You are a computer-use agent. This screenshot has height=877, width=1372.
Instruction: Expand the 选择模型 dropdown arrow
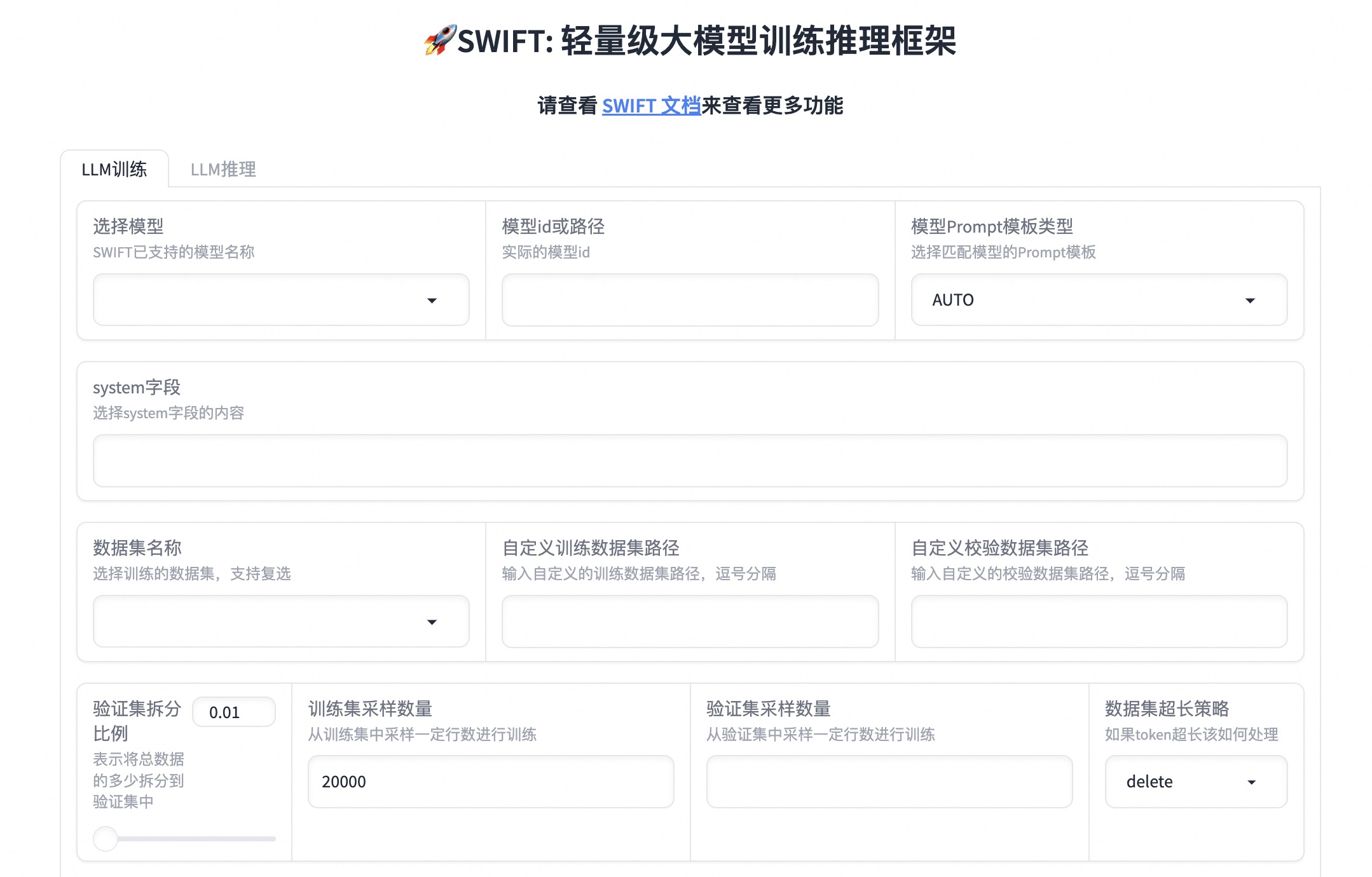click(x=432, y=301)
